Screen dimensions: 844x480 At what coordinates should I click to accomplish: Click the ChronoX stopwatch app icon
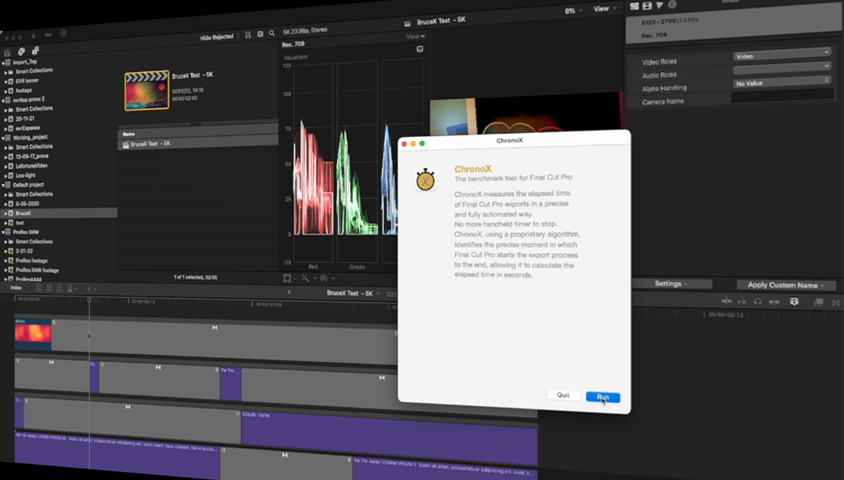[425, 180]
